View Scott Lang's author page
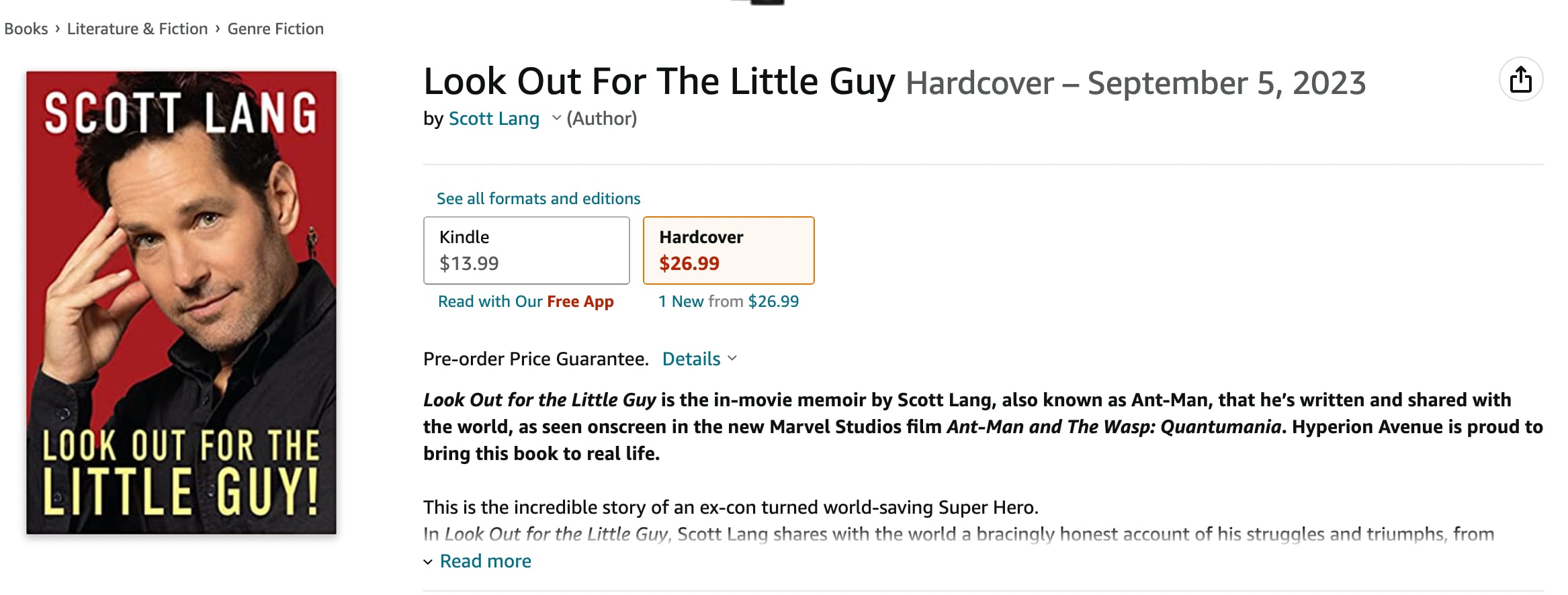Image resolution: width=1568 pixels, height=595 pixels. coord(494,118)
